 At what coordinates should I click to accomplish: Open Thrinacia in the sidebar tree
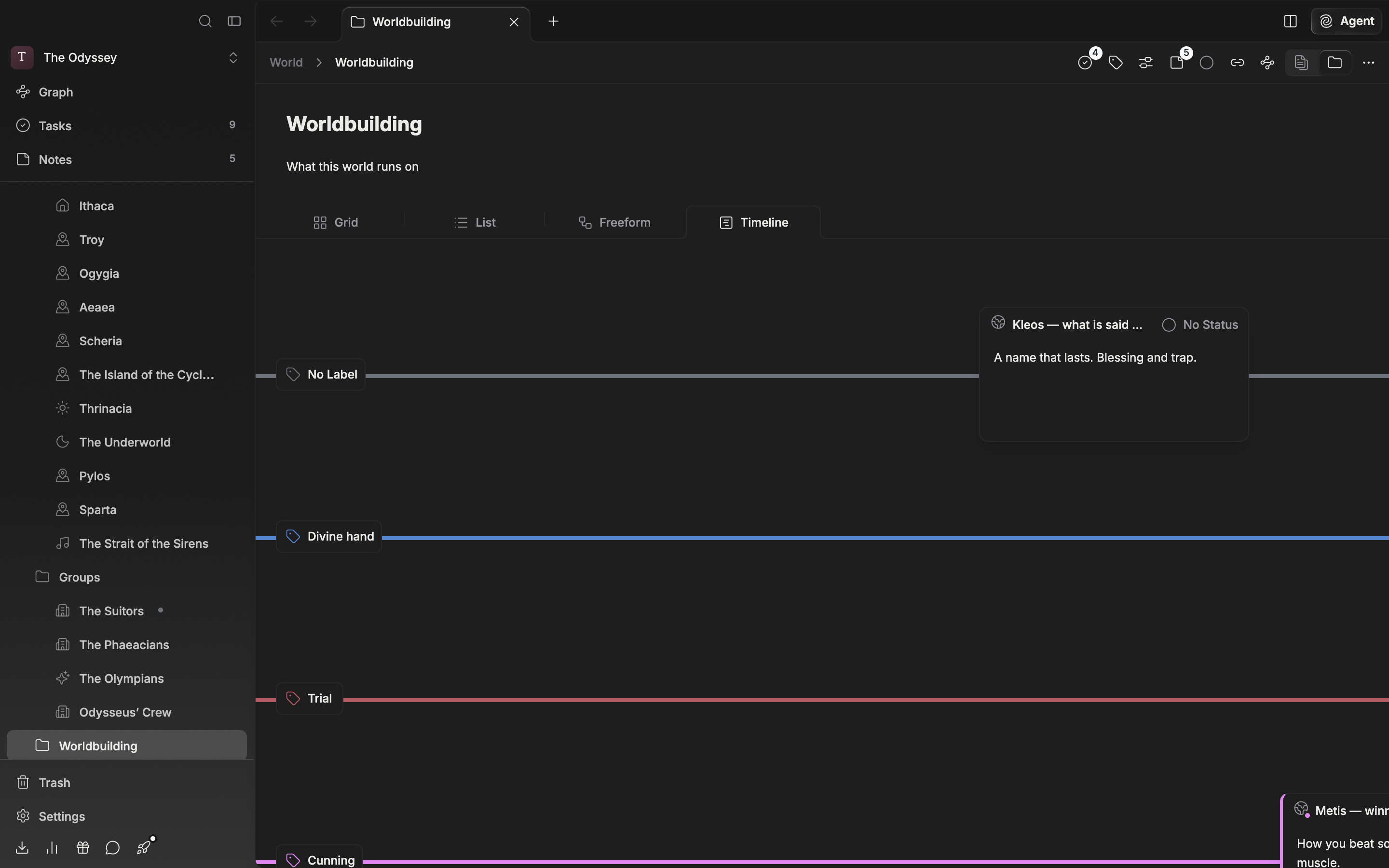[127, 409]
